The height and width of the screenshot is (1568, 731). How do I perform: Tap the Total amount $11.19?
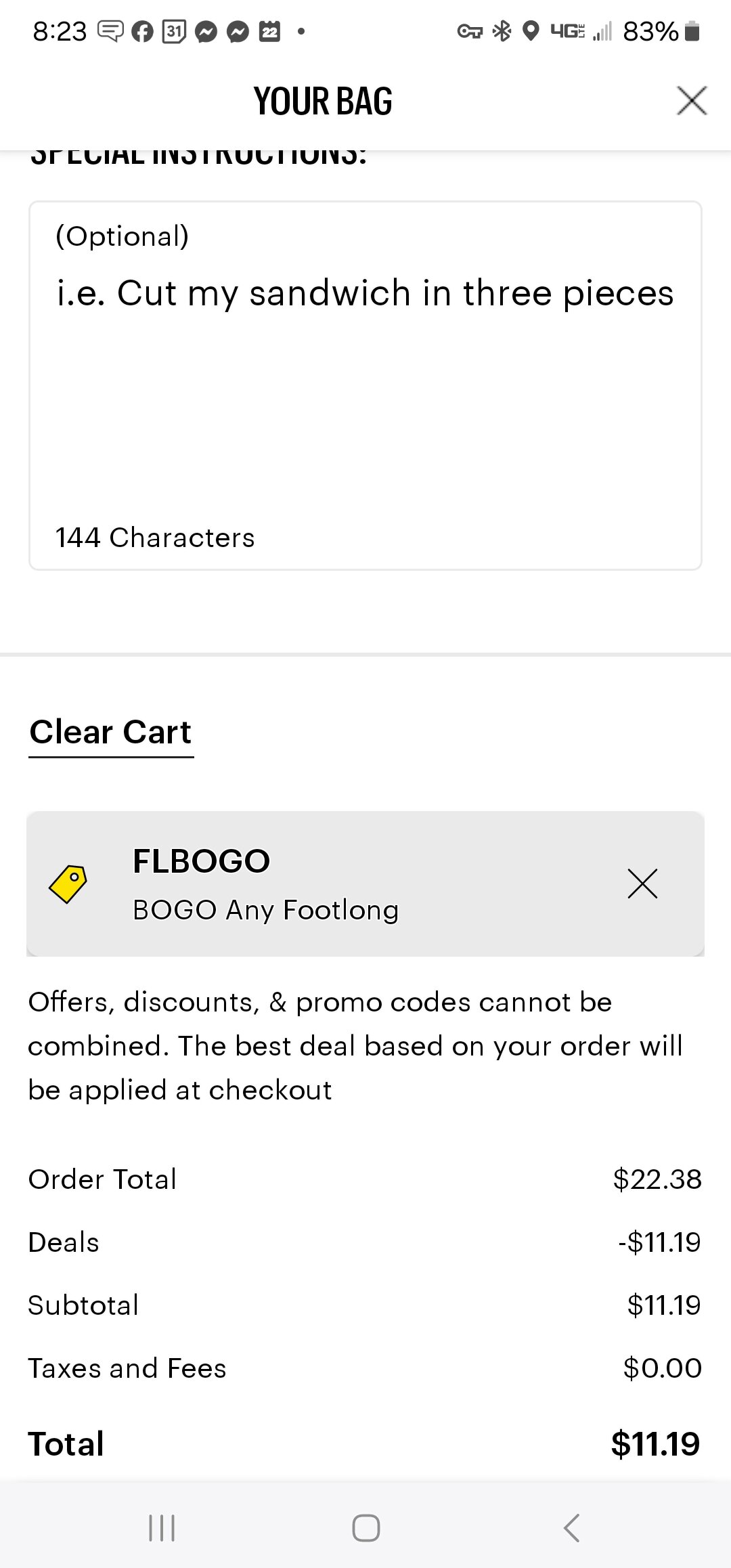(655, 1444)
